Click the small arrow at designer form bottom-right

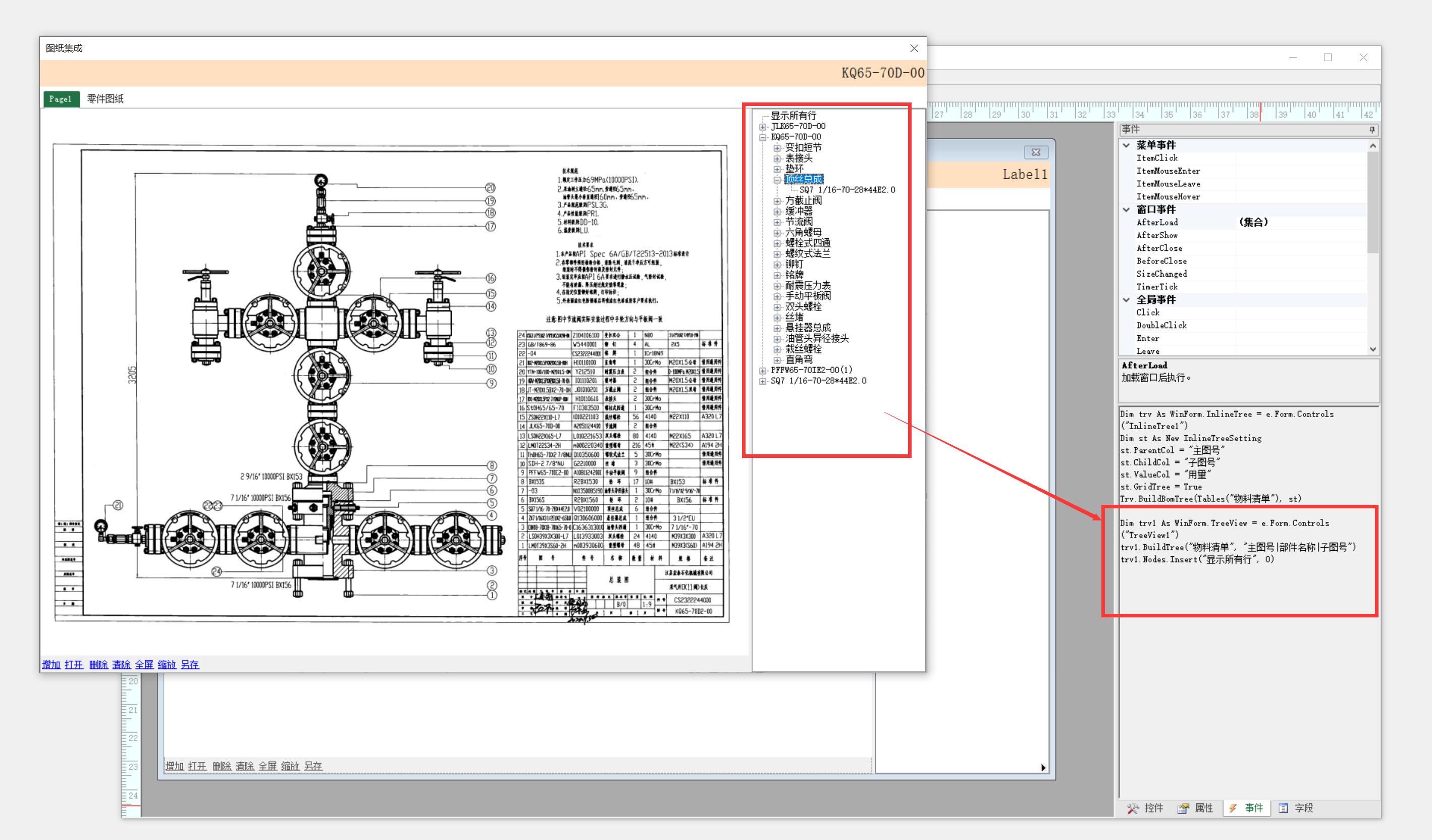click(1043, 768)
